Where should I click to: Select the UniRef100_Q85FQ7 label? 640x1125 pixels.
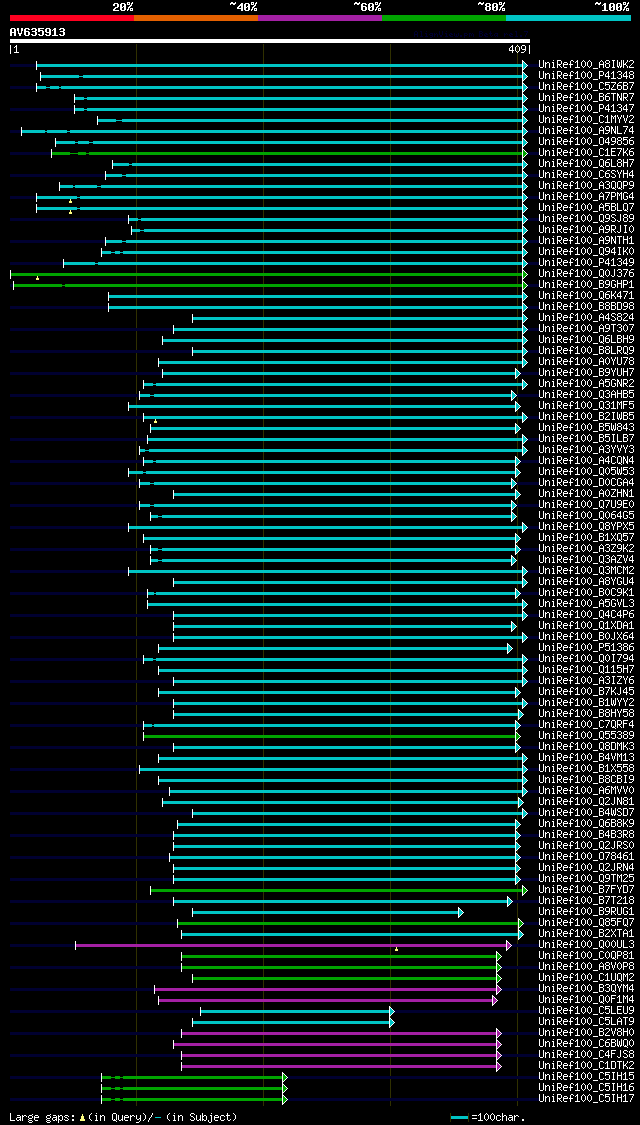tap(586, 923)
